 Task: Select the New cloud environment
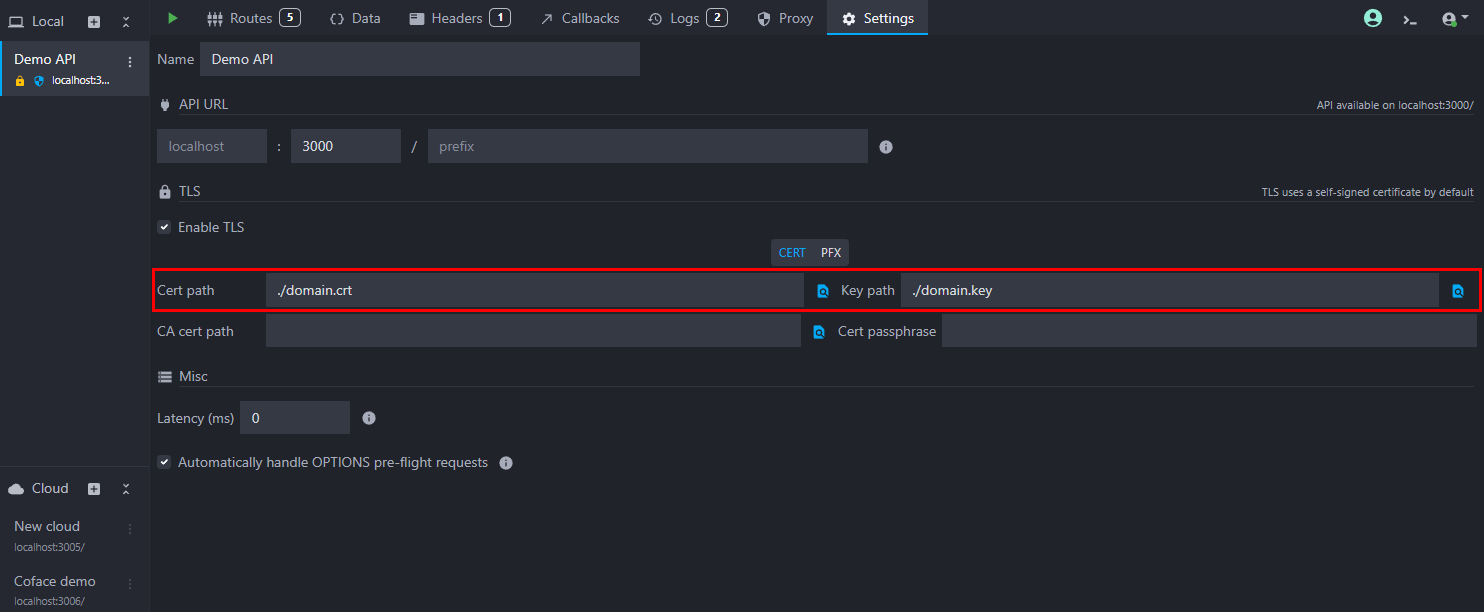(x=47, y=526)
